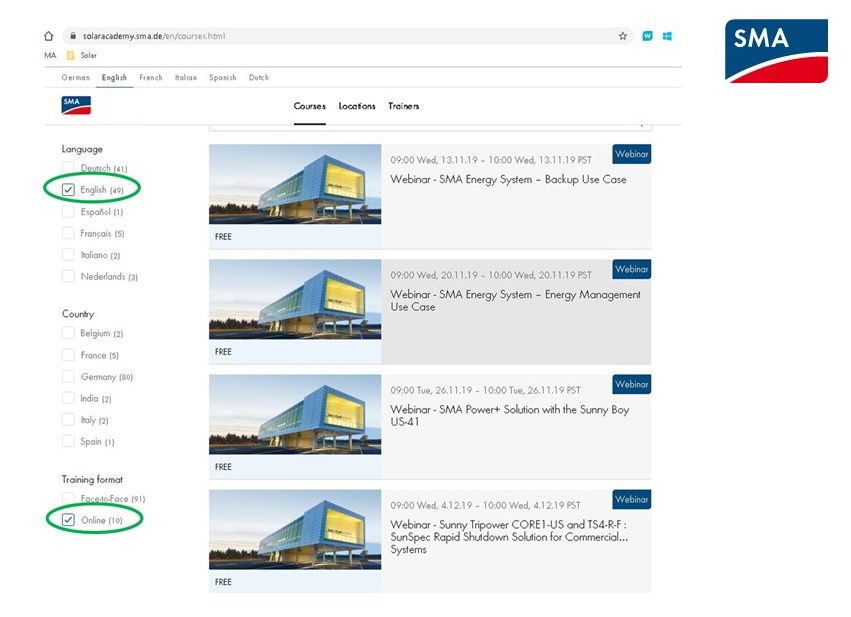Viewport: 851px width, 617px height.
Task: Click the Webinar badge on Sunny Tripower CORE1-US
Action: [x=632, y=499]
